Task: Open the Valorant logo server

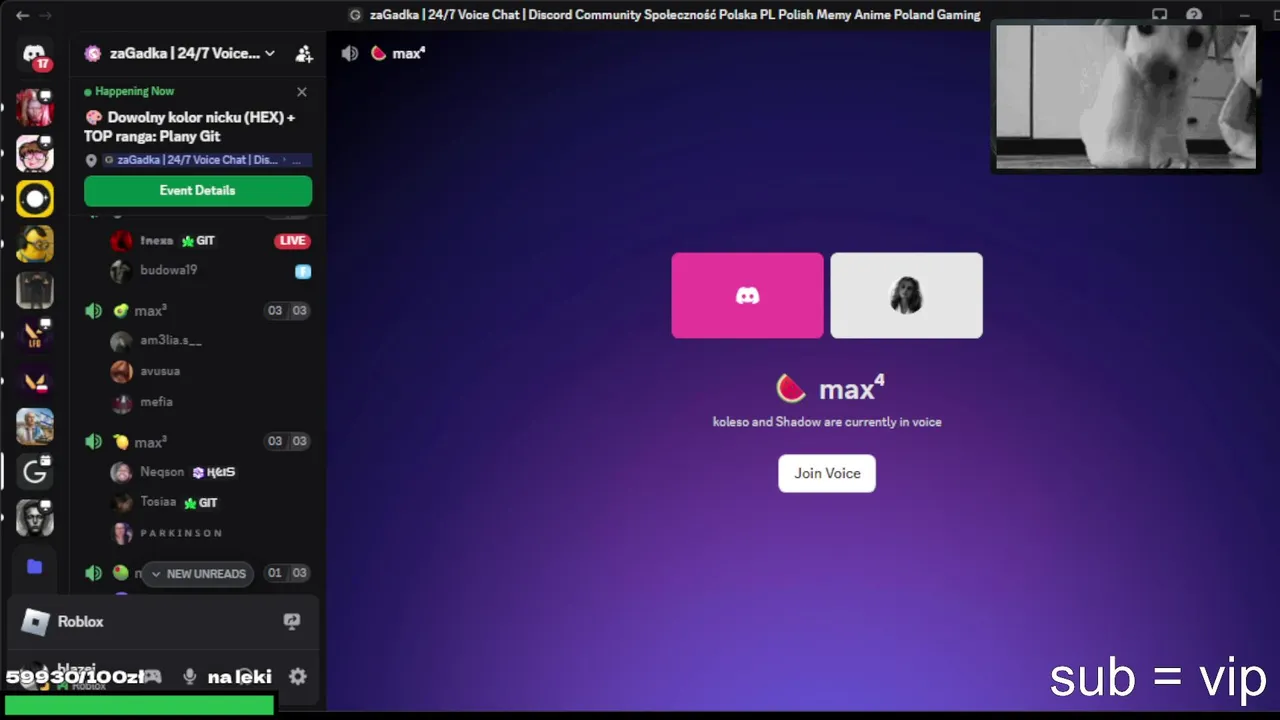Action: click(35, 381)
